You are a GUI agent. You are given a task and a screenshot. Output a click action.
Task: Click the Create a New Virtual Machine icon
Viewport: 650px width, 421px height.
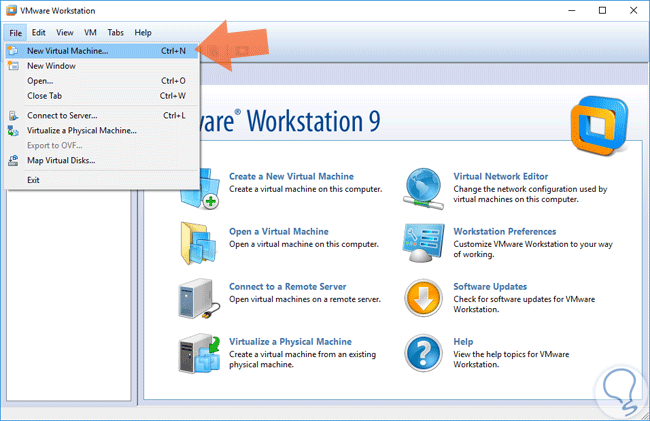(200, 189)
